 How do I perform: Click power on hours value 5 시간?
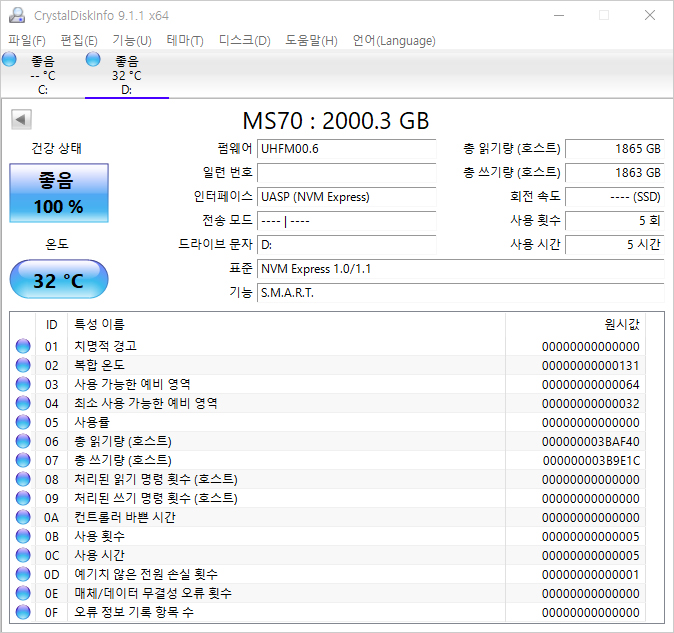615,245
